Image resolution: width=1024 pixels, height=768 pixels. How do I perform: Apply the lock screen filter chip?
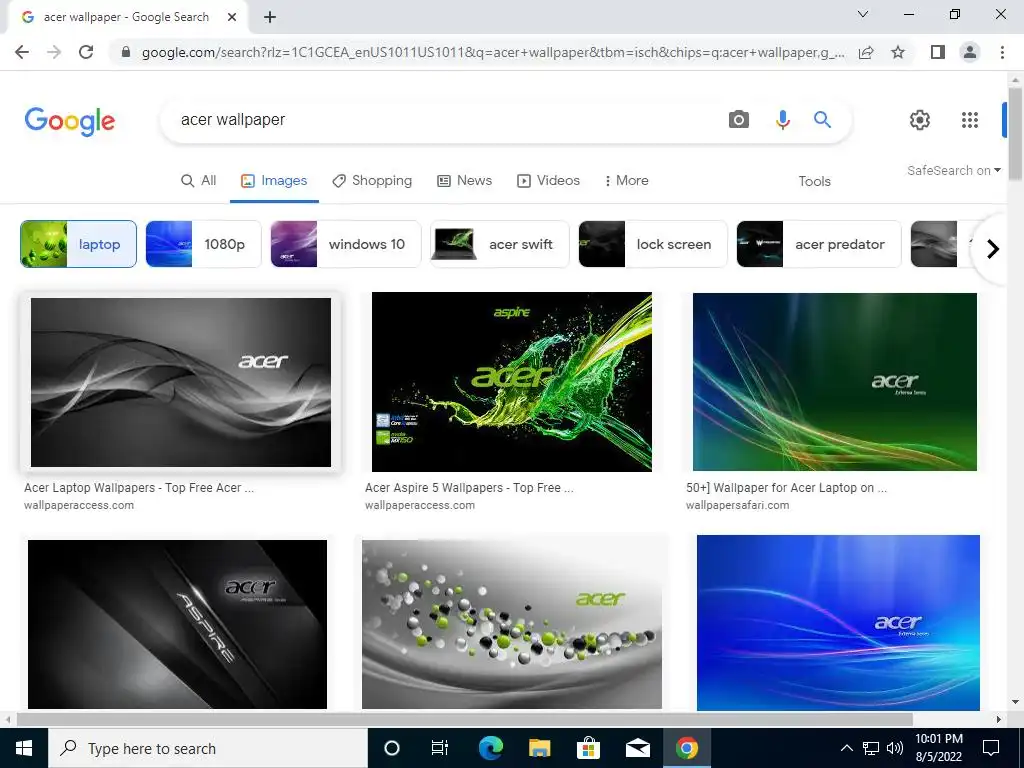652,244
